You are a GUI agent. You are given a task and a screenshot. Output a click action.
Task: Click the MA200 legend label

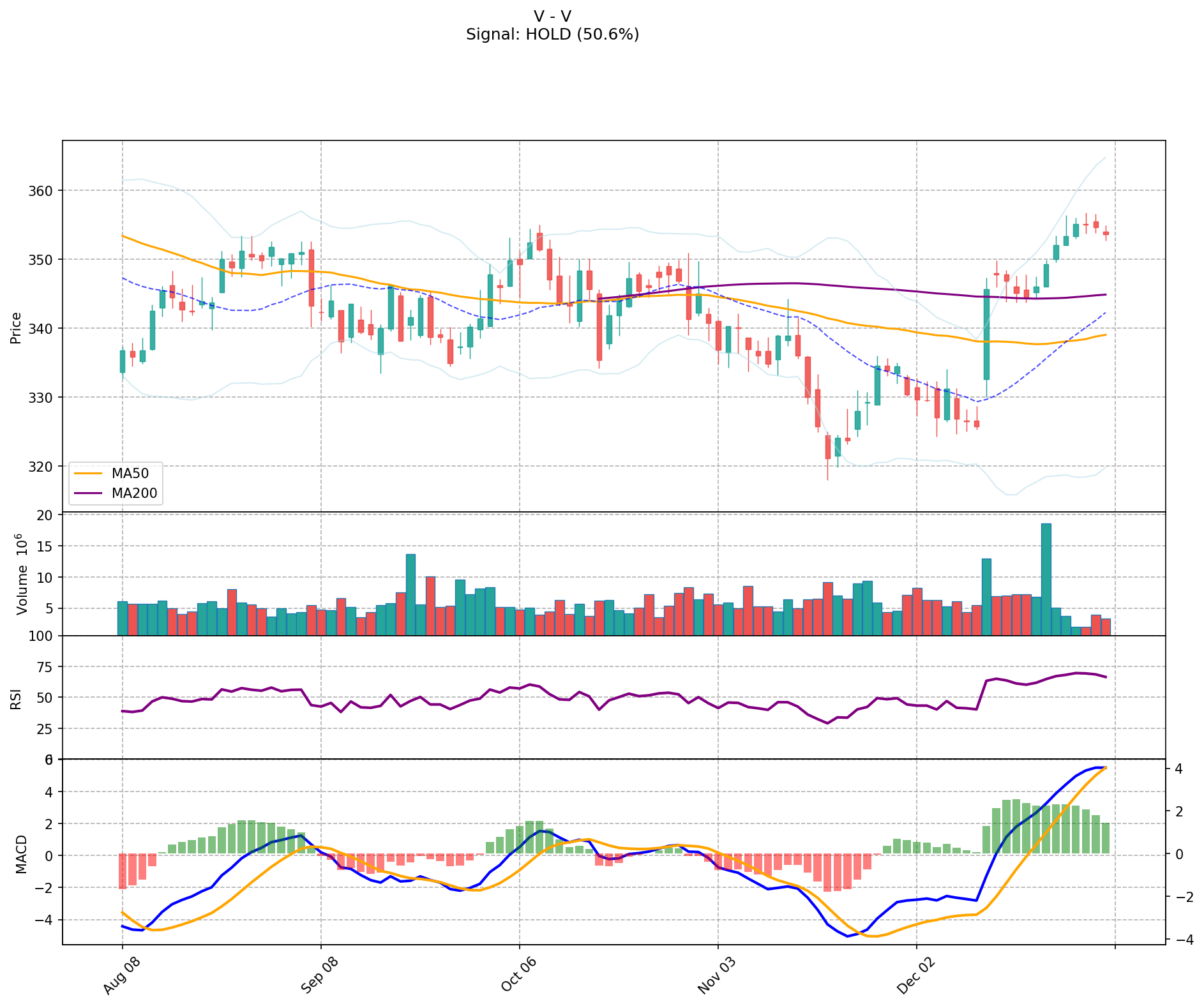tap(134, 493)
